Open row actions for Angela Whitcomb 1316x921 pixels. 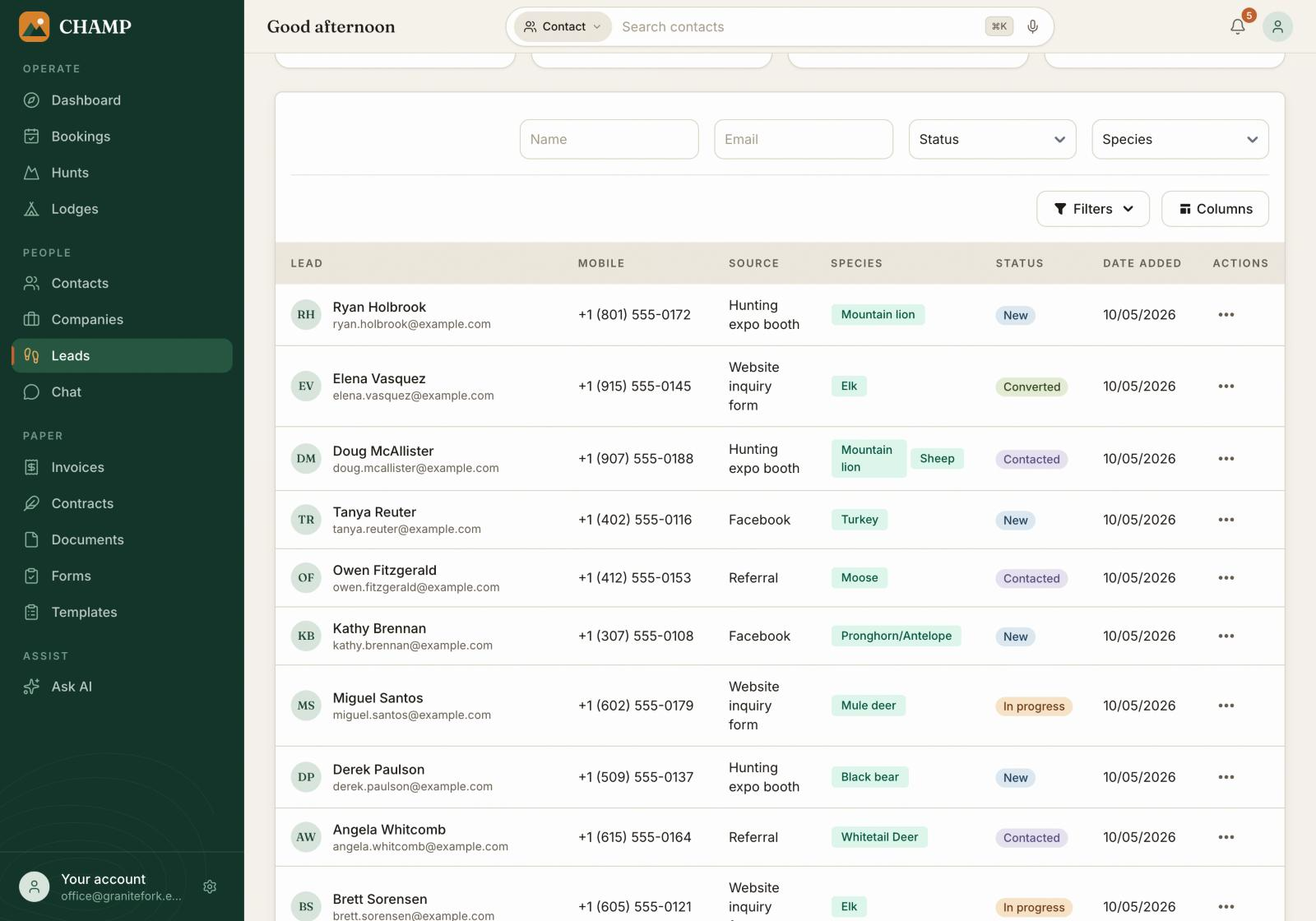(1226, 836)
